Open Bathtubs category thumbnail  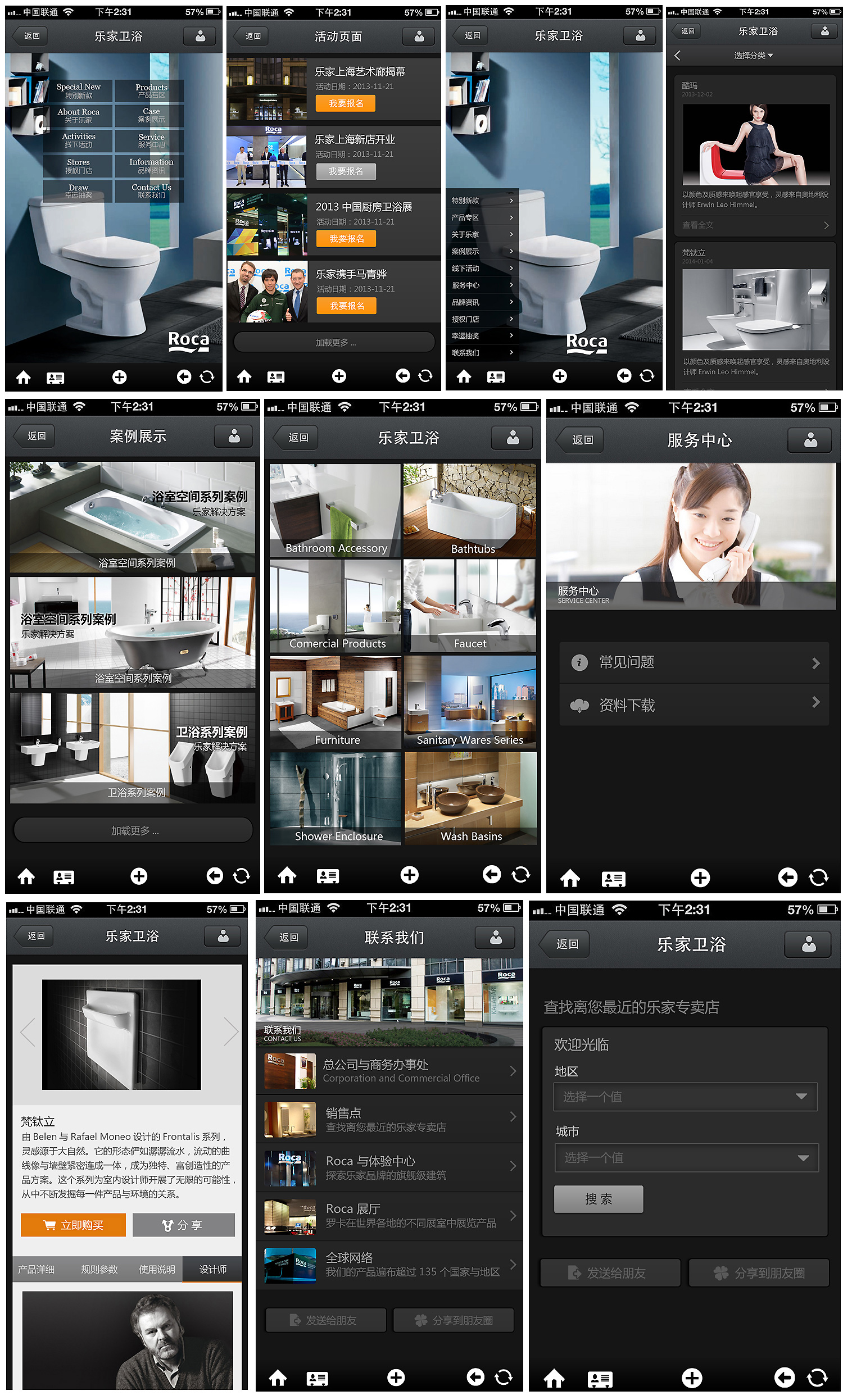coord(470,511)
